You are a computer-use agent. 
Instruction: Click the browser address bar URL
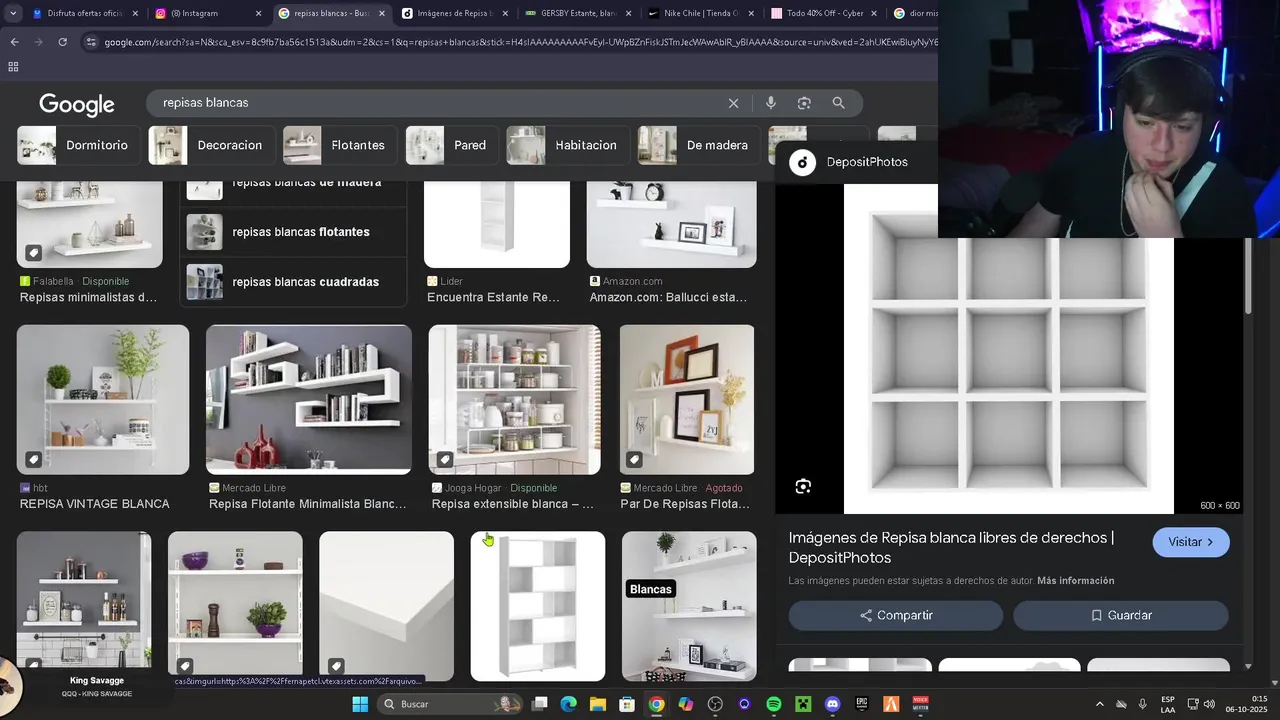(x=520, y=42)
